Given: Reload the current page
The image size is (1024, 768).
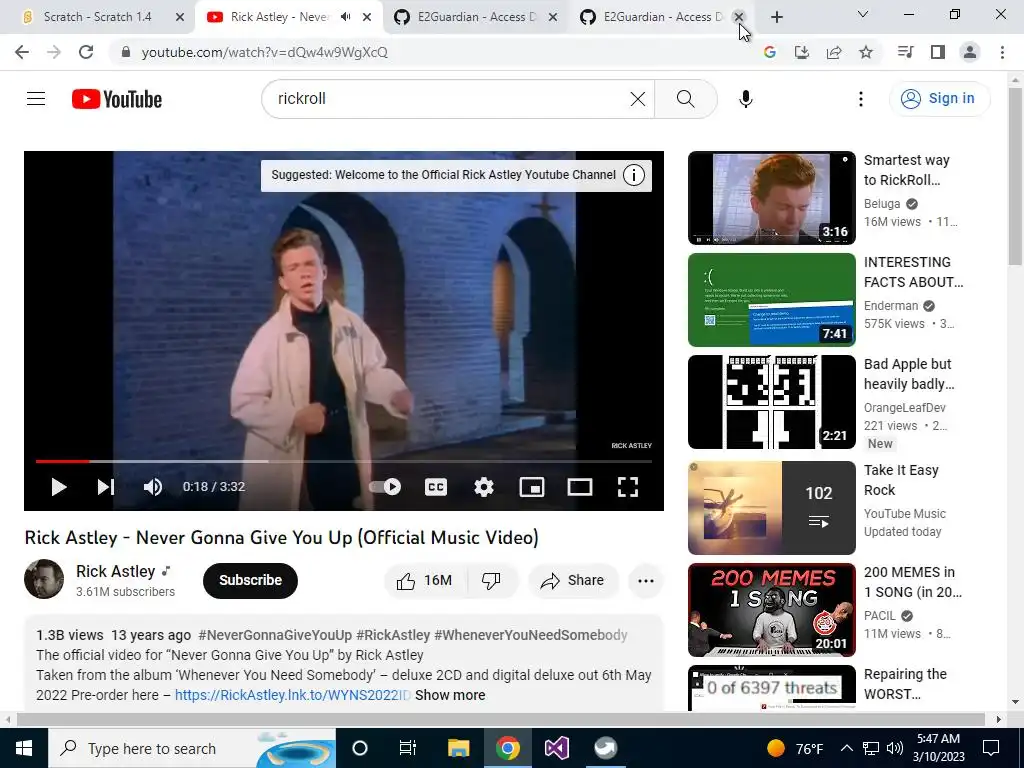Looking at the screenshot, I should (x=86, y=52).
